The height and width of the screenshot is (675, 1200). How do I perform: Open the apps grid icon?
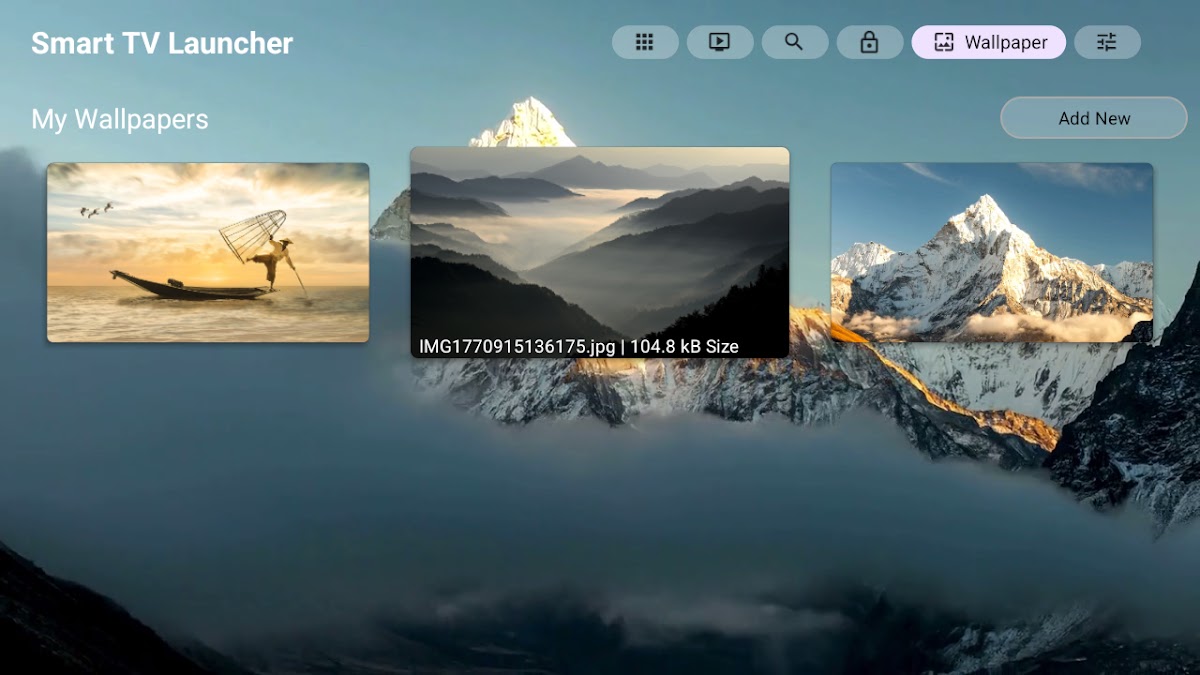point(645,42)
